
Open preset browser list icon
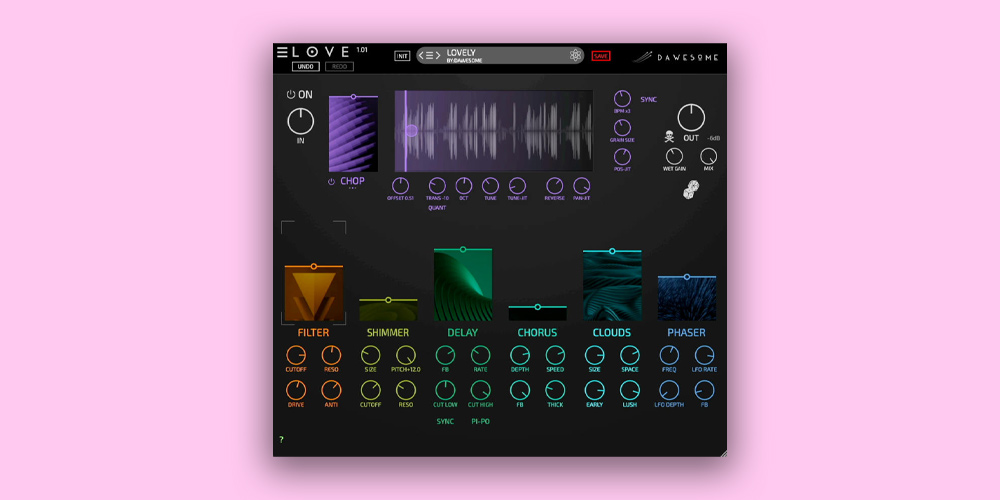[430, 55]
